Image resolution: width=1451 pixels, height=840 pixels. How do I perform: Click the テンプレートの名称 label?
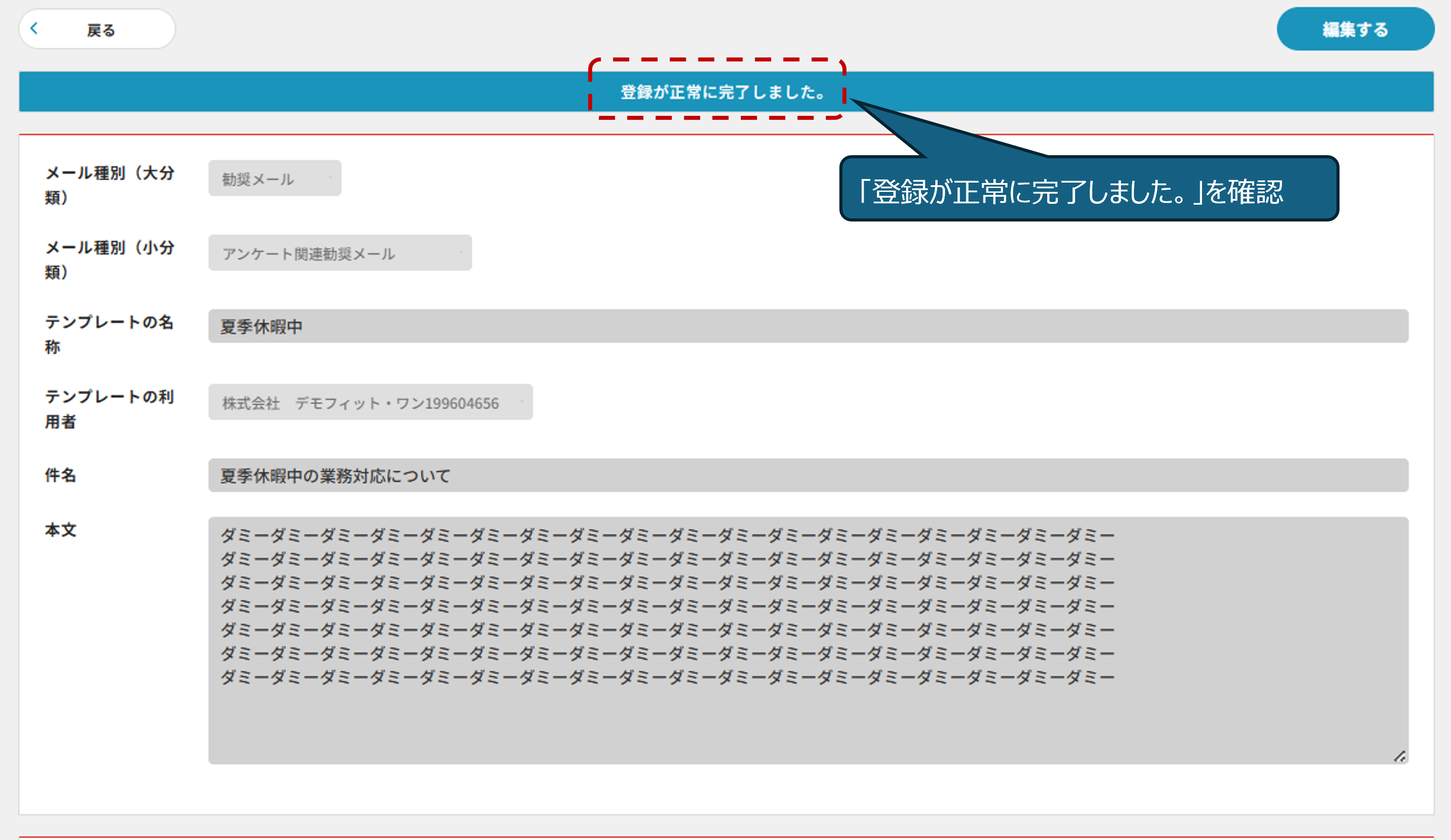[109, 335]
